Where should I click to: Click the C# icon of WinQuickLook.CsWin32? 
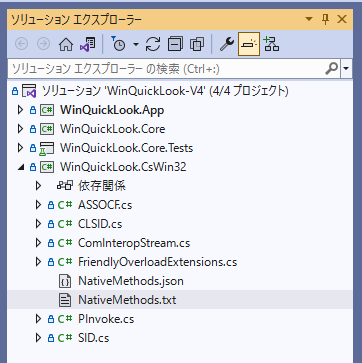[x=47, y=167]
